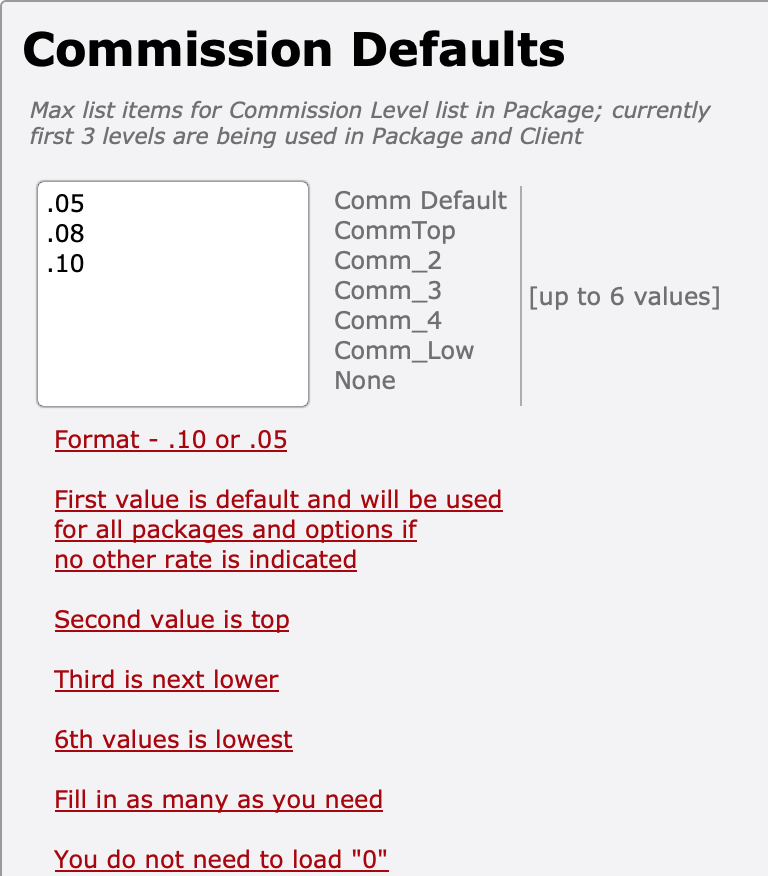The image size is (768, 876).
Task: Click "You do not need to load" link
Action: 221,859
